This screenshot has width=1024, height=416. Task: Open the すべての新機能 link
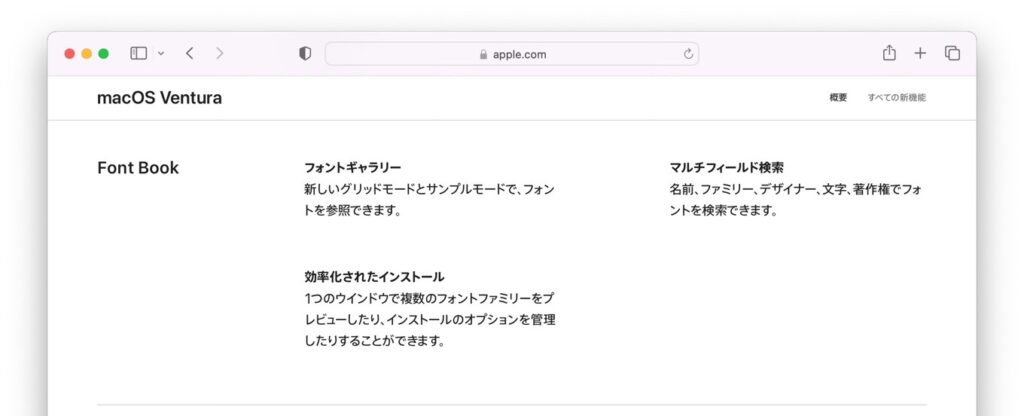point(896,97)
